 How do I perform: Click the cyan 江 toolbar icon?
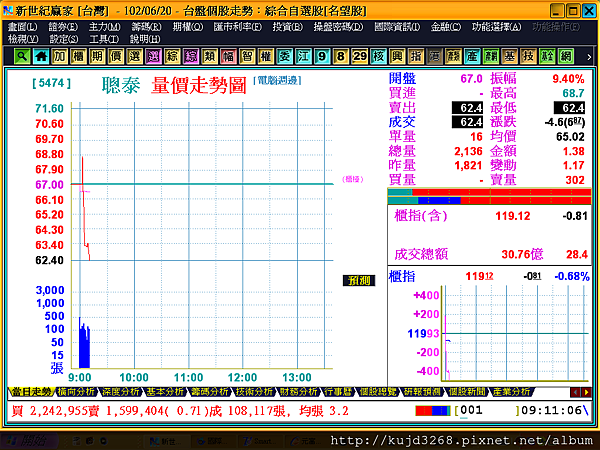[303, 56]
